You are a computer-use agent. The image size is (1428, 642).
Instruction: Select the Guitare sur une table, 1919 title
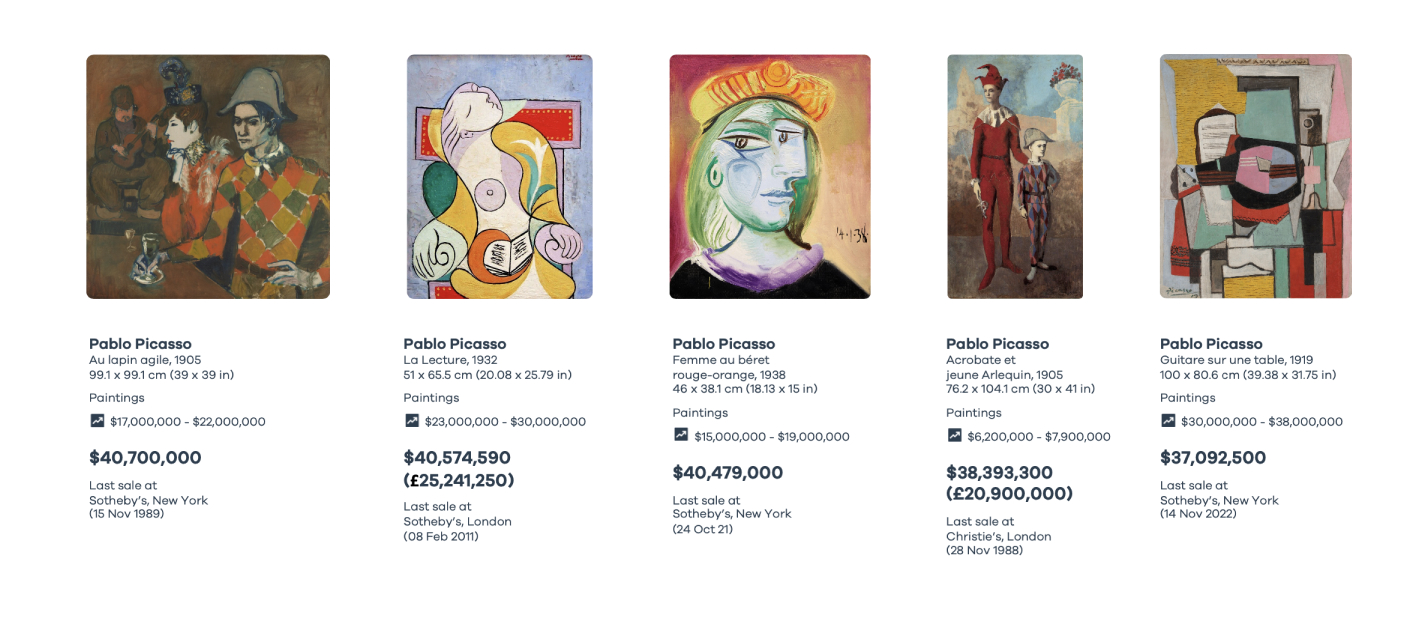(x=1236, y=360)
